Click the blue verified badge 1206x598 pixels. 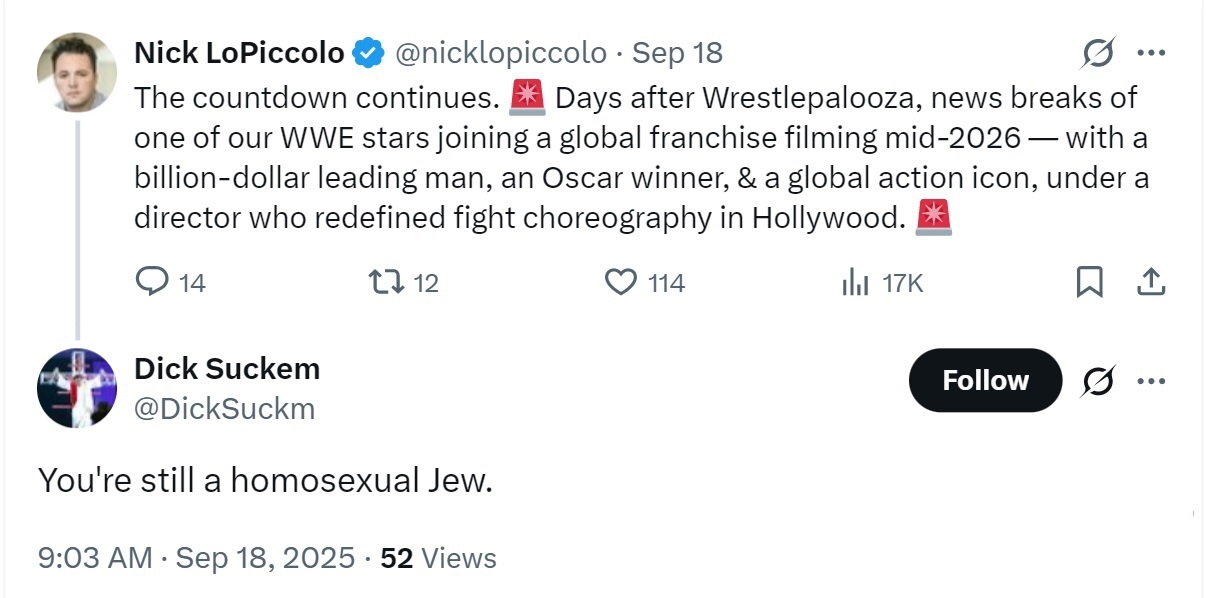point(370,53)
